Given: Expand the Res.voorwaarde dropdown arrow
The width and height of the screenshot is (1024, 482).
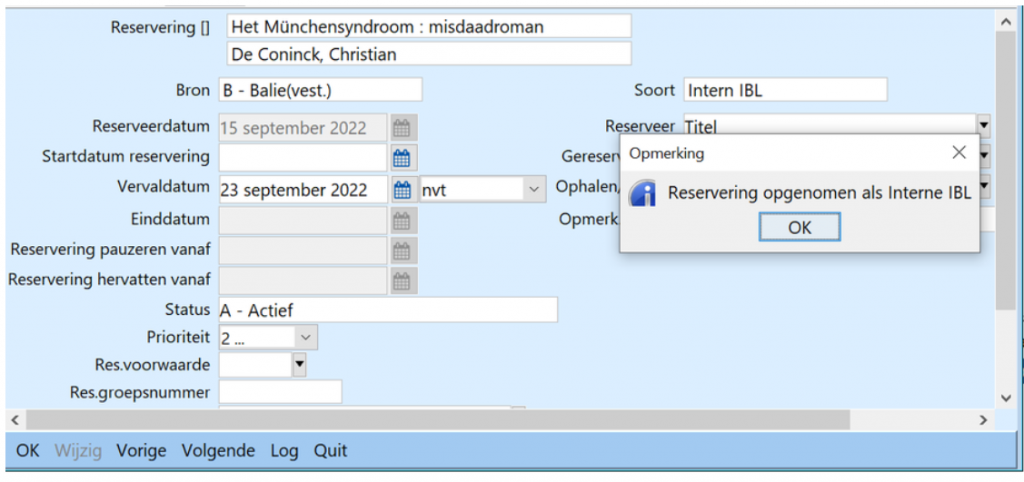Looking at the screenshot, I should coord(299,365).
